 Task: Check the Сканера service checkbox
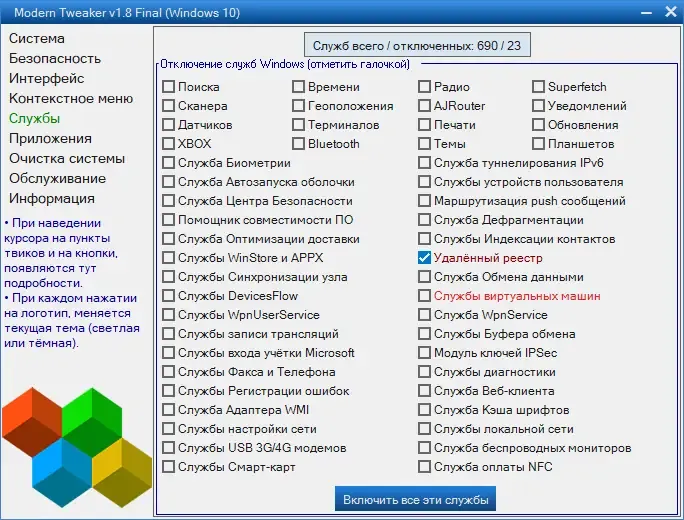(x=168, y=106)
